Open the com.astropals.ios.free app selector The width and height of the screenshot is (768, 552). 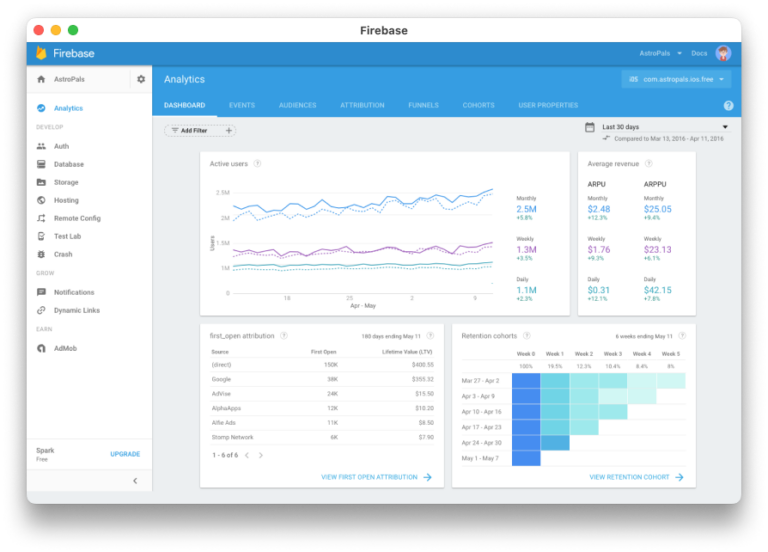(676, 79)
